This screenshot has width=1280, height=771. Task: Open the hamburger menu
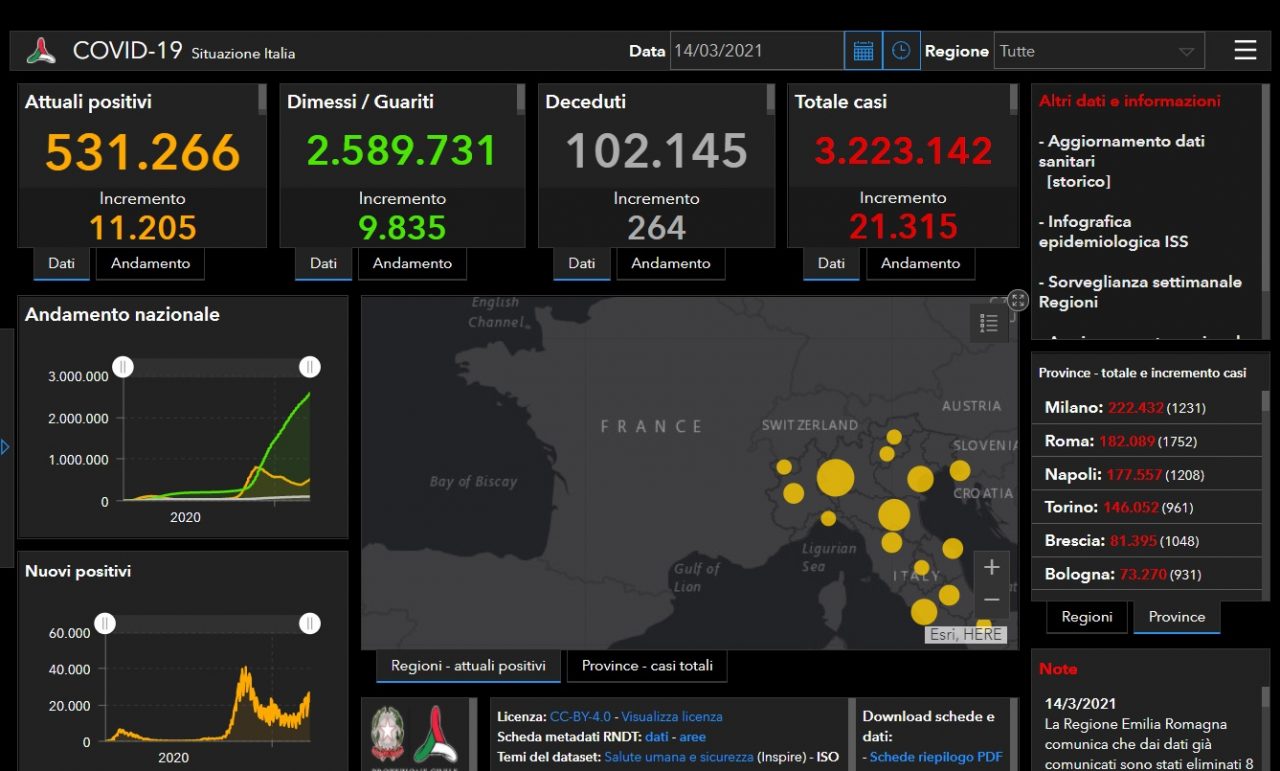click(1245, 50)
